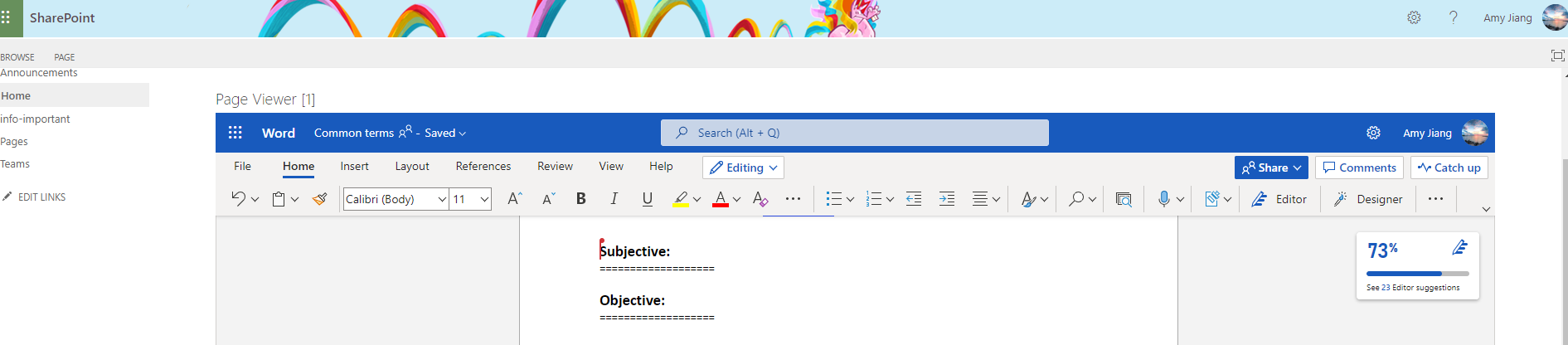Click the 73% Editor score progress bar
Image resolution: width=1568 pixels, height=345 pixels.
pyautogui.click(x=1417, y=273)
